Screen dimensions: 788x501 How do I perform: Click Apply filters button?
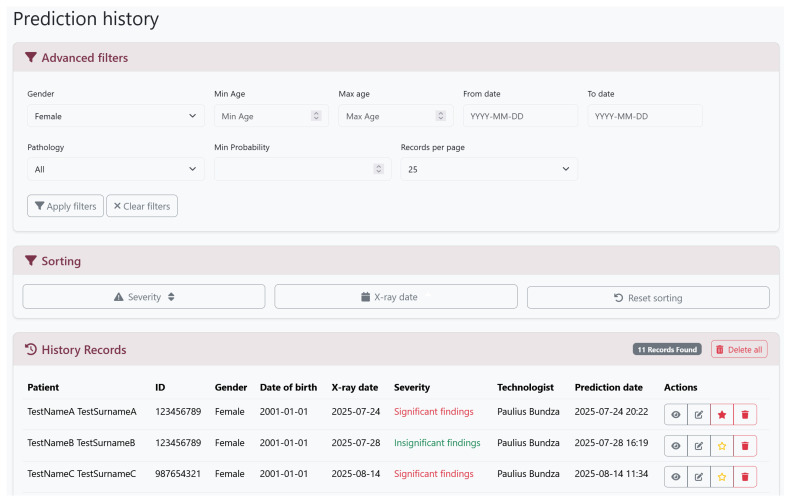(x=65, y=206)
